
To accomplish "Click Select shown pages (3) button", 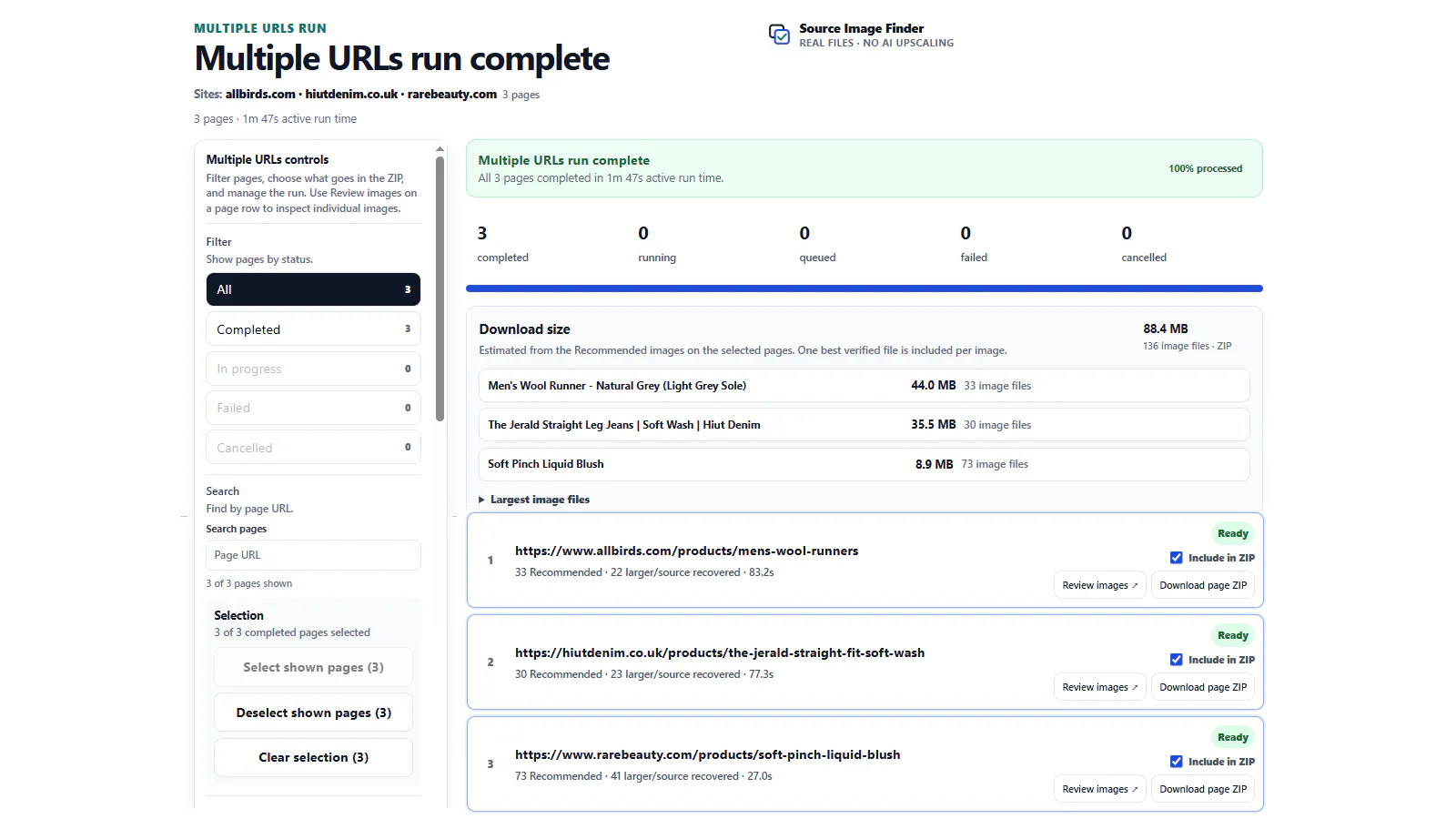I will pos(313,667).
